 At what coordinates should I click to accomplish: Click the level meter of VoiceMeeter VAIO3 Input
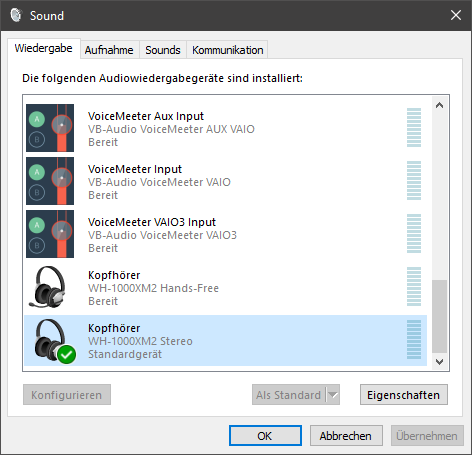(414, 234)
